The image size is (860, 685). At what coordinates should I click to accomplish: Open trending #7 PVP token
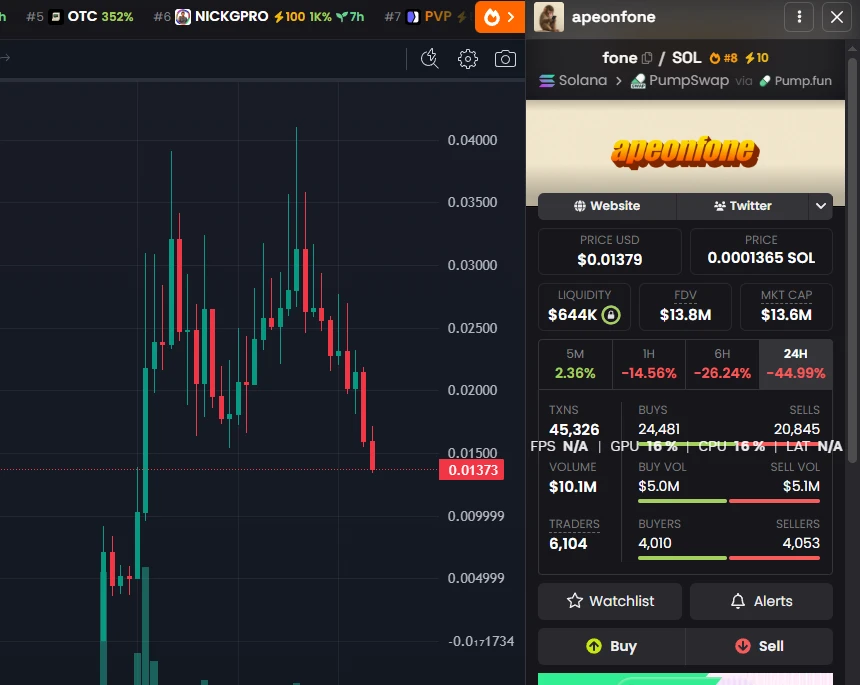coord(426,17)
